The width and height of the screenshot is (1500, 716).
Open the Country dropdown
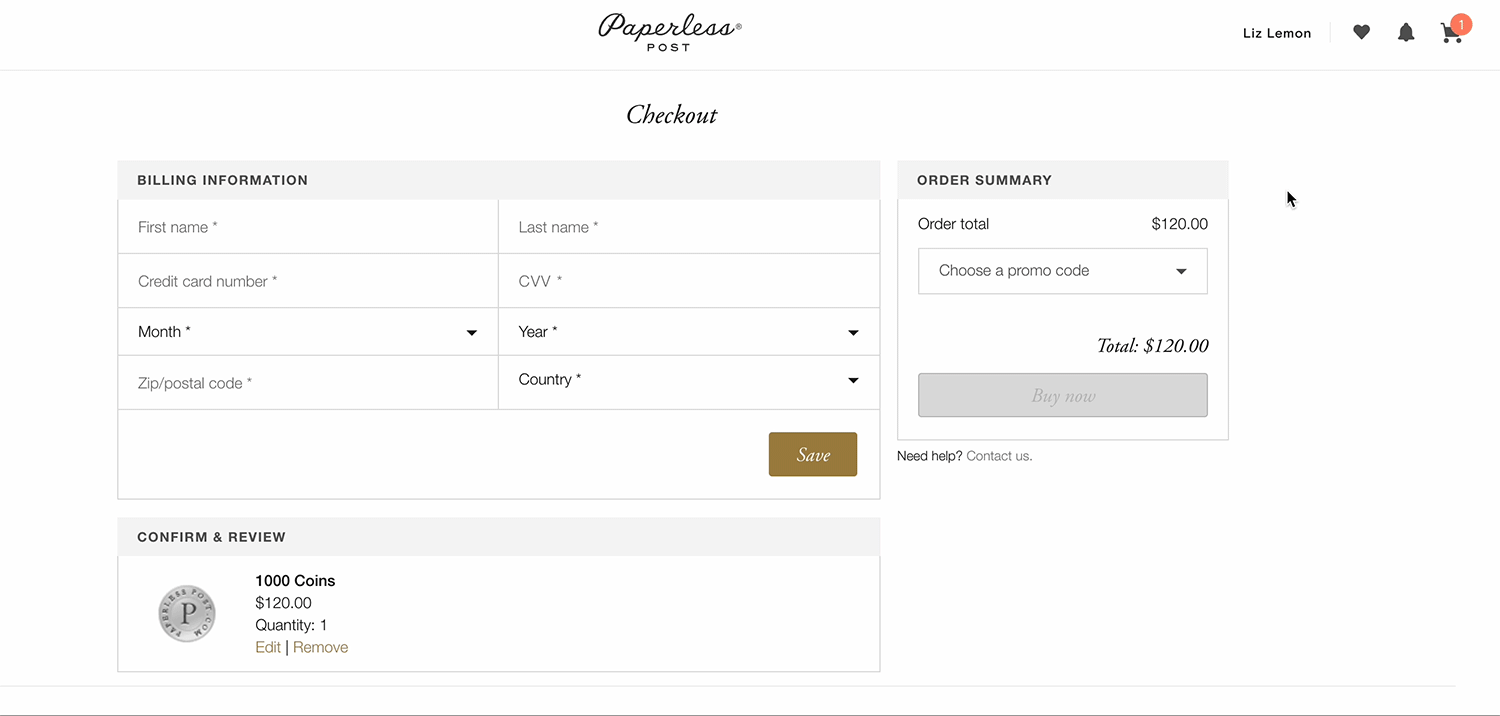(689, 380)
